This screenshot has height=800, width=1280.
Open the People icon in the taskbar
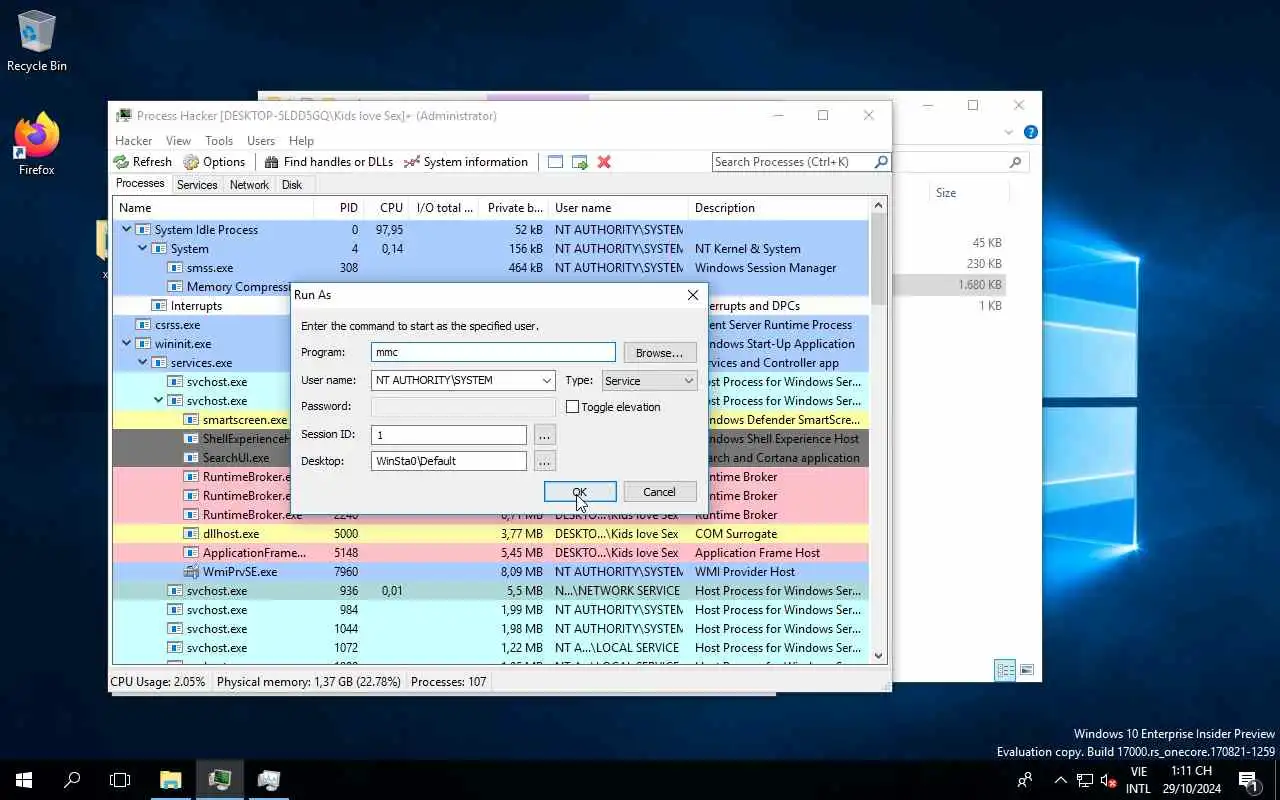1025,780
